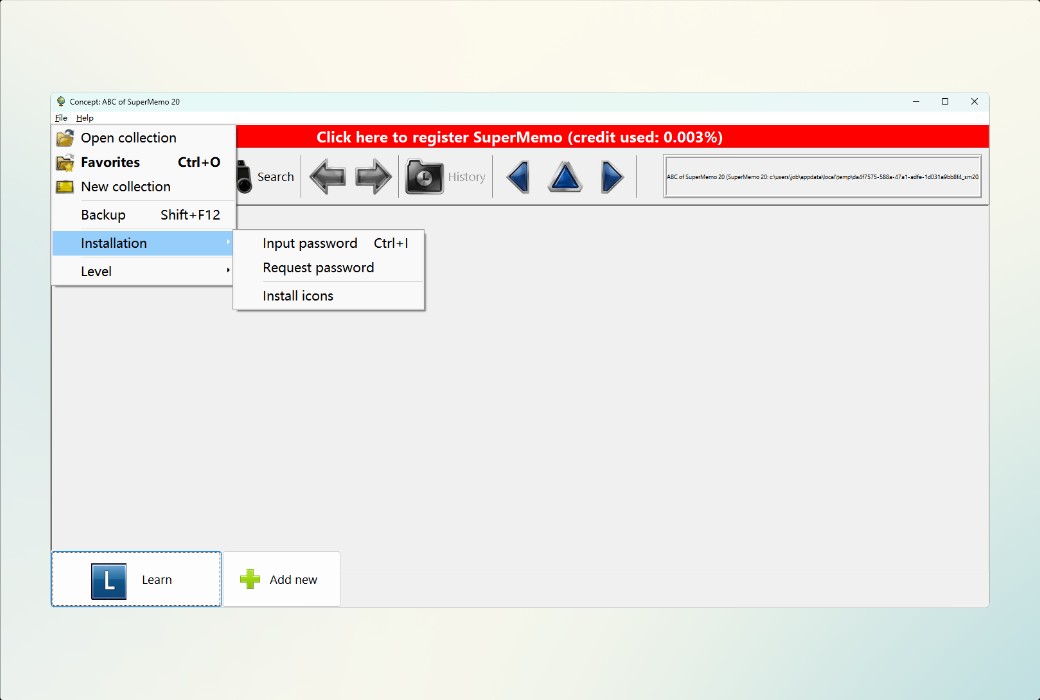Select the Open collection folder icon
The width and height of the screenshot is (1040, 700).
tap(65, 137)
